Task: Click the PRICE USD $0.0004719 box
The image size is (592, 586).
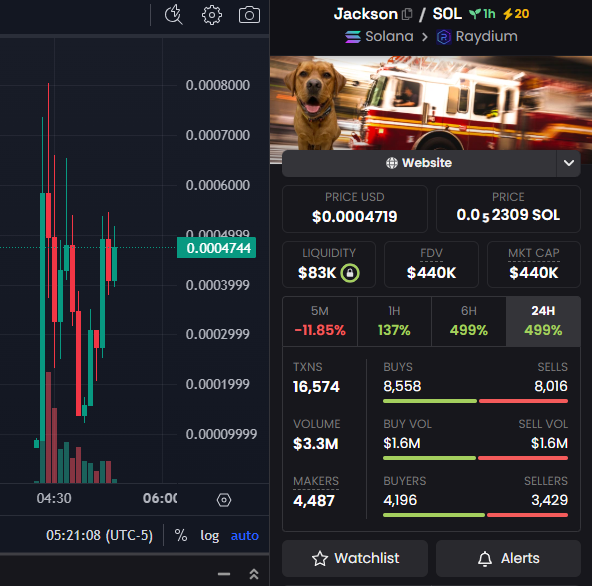Action: [x=355, y=209]
